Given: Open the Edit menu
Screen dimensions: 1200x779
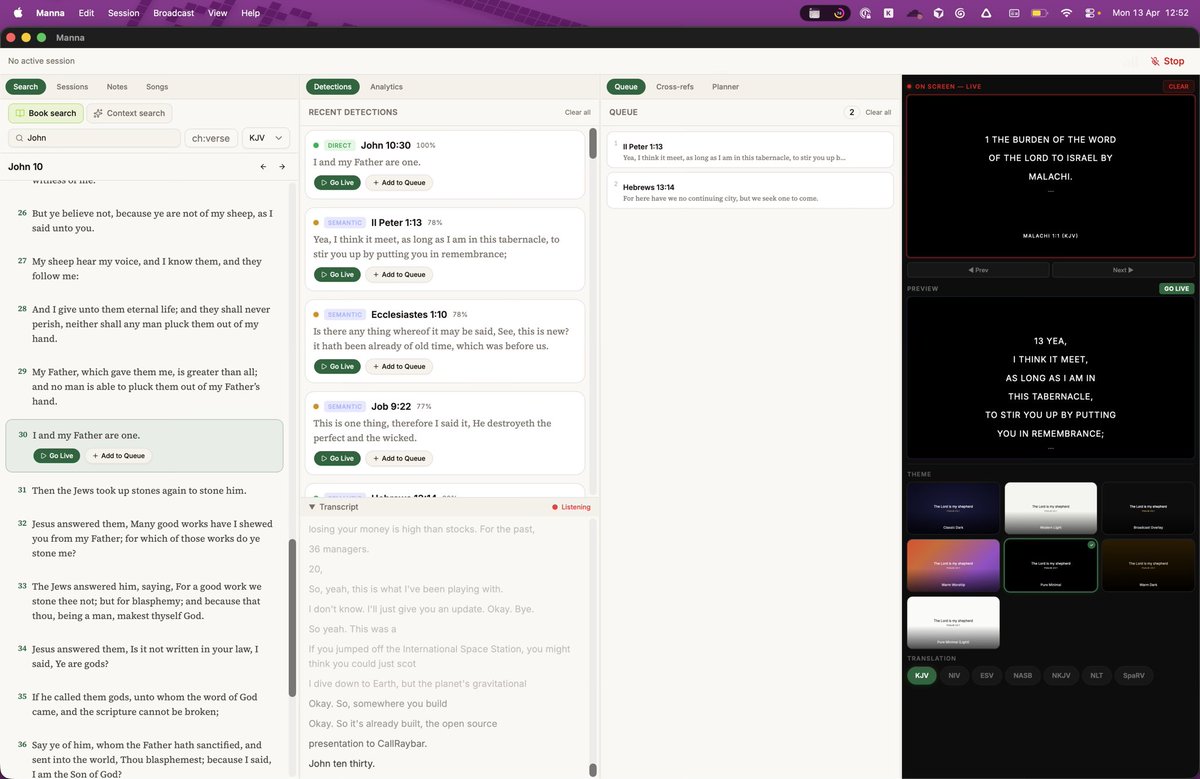Looking at the screenshot, I should (87, 13).
